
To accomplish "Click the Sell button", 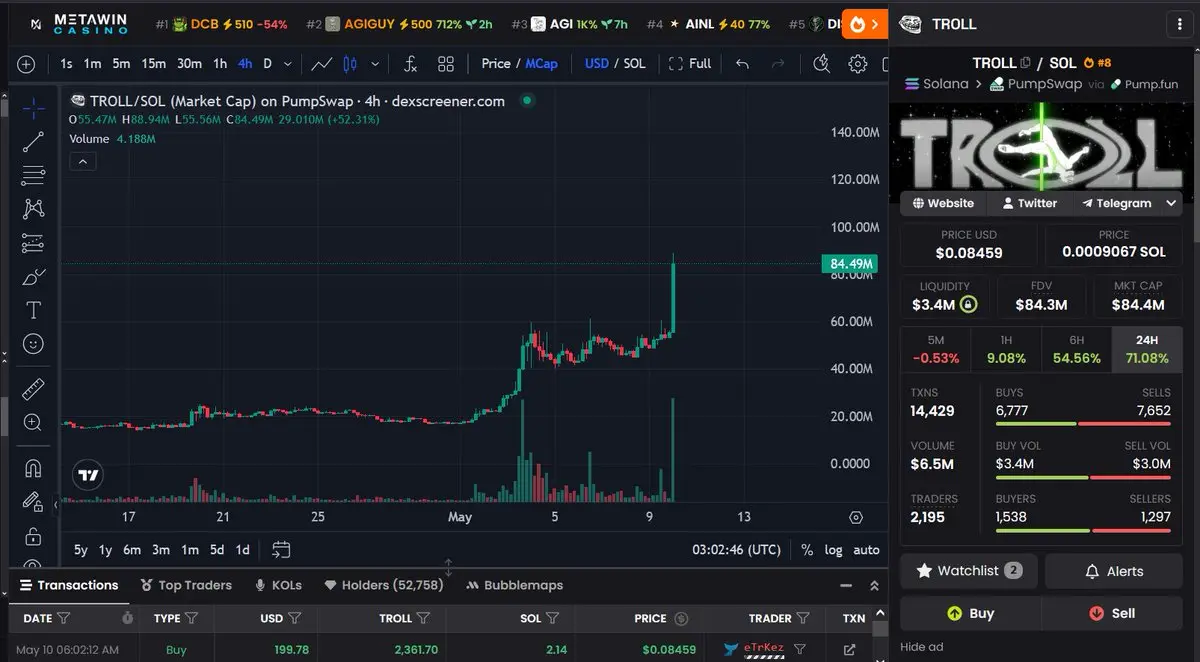I will click(1112, 613).
